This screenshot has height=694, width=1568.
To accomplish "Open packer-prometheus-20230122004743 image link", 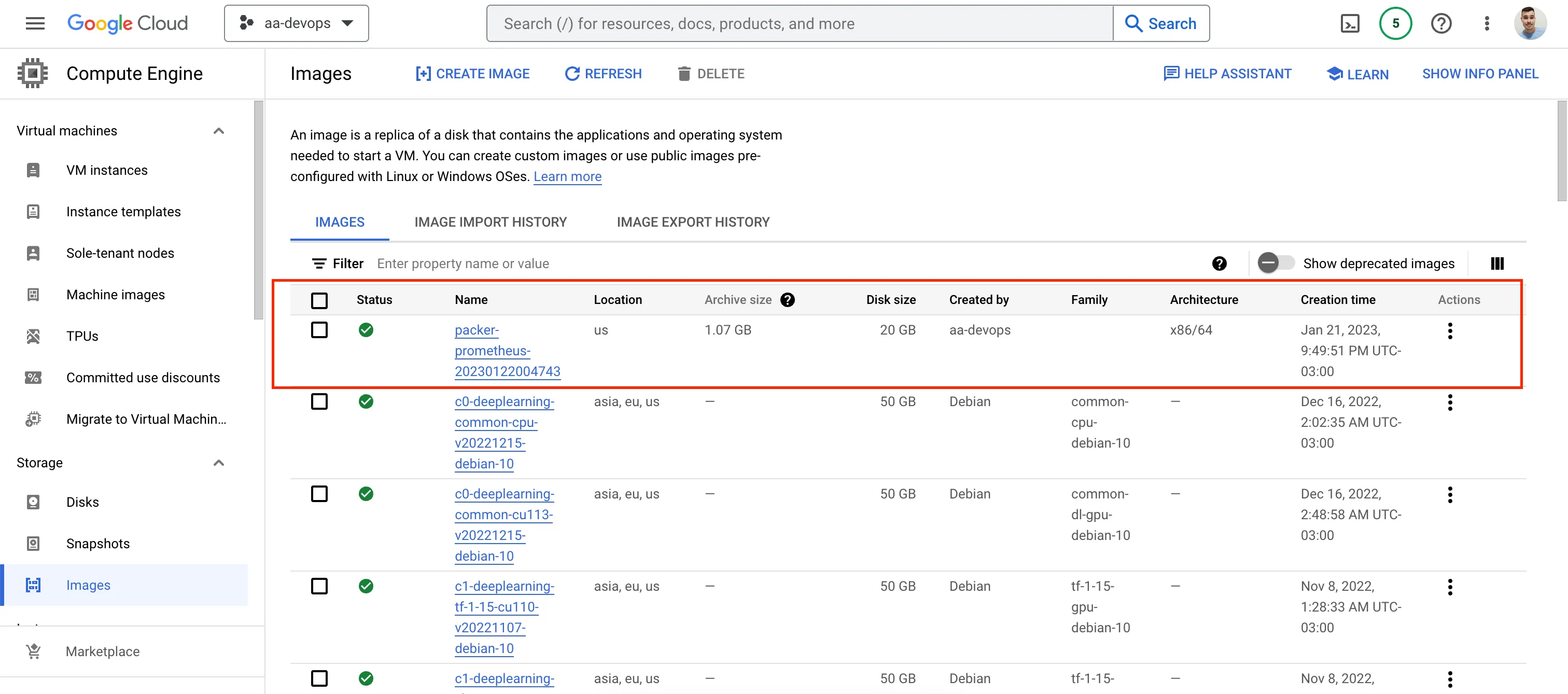I will pos(507,351).
